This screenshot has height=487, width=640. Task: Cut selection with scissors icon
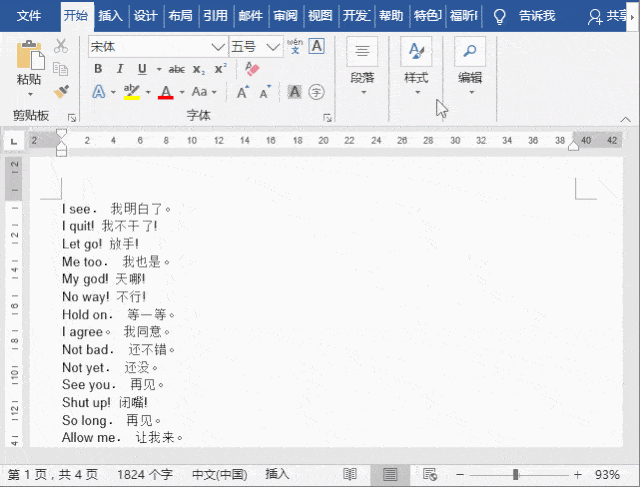(61, 46)
